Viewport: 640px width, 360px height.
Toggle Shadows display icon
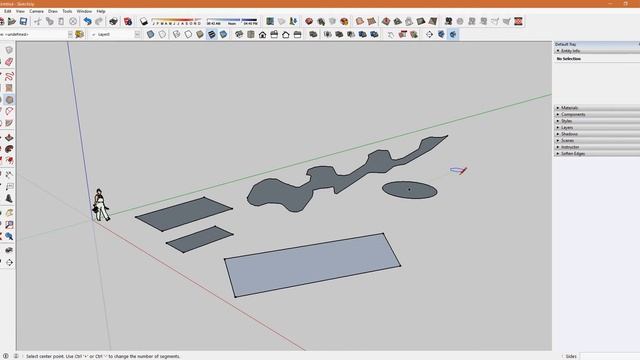[x=144, y=21]
